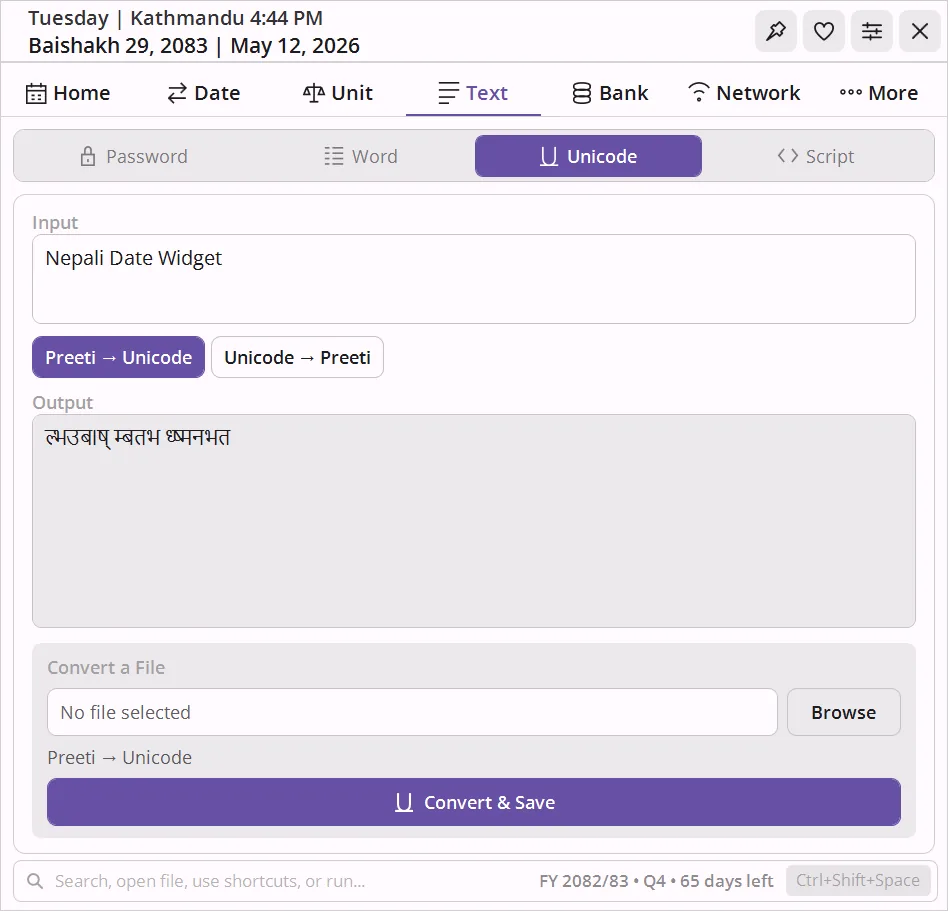Click Preeti → Unicode label under file field
The height and width of the screenshot is (911, 948).
tap(120, 757)
